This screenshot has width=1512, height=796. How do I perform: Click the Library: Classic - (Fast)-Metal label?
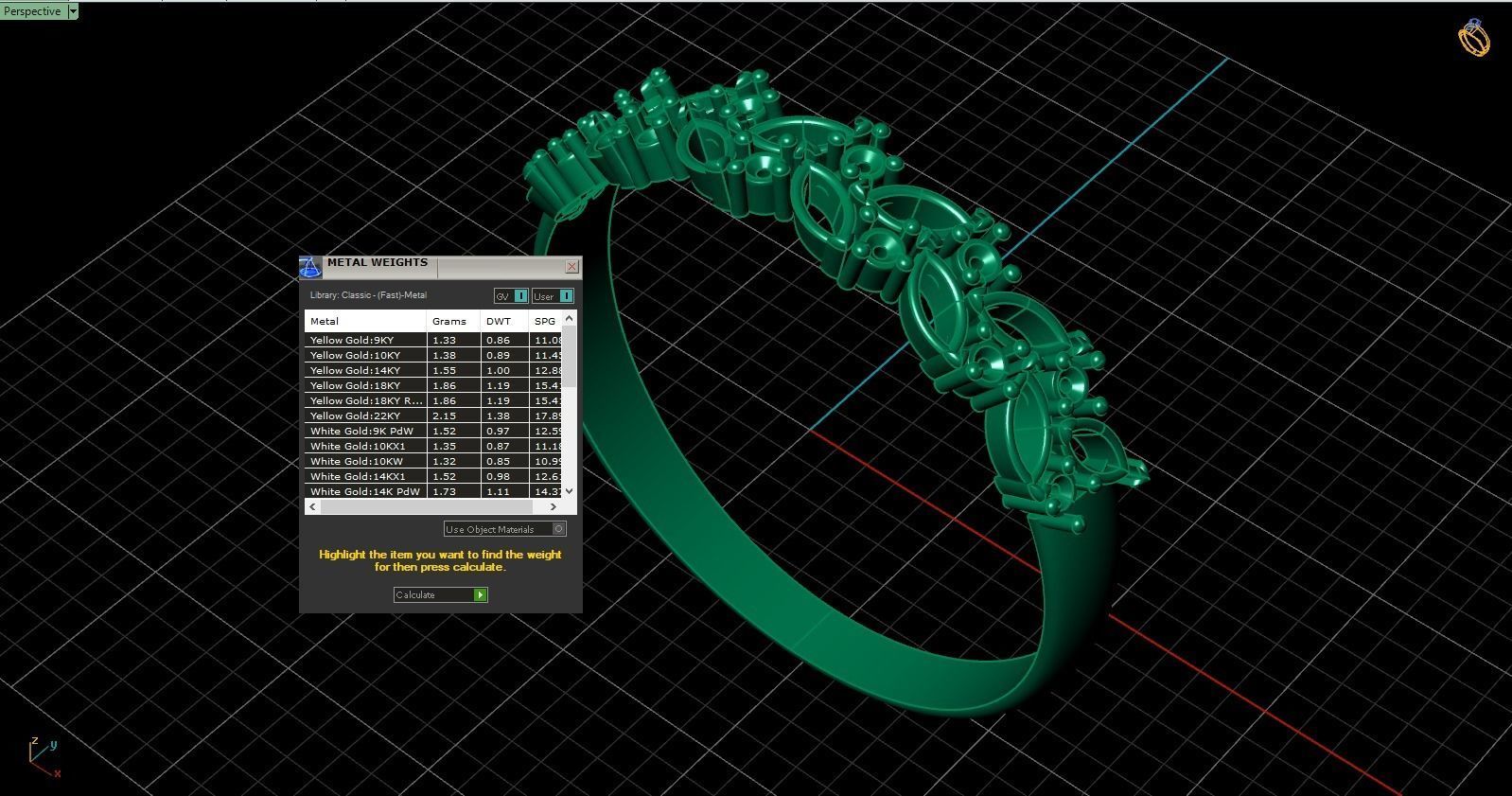(x=368, y=295)
